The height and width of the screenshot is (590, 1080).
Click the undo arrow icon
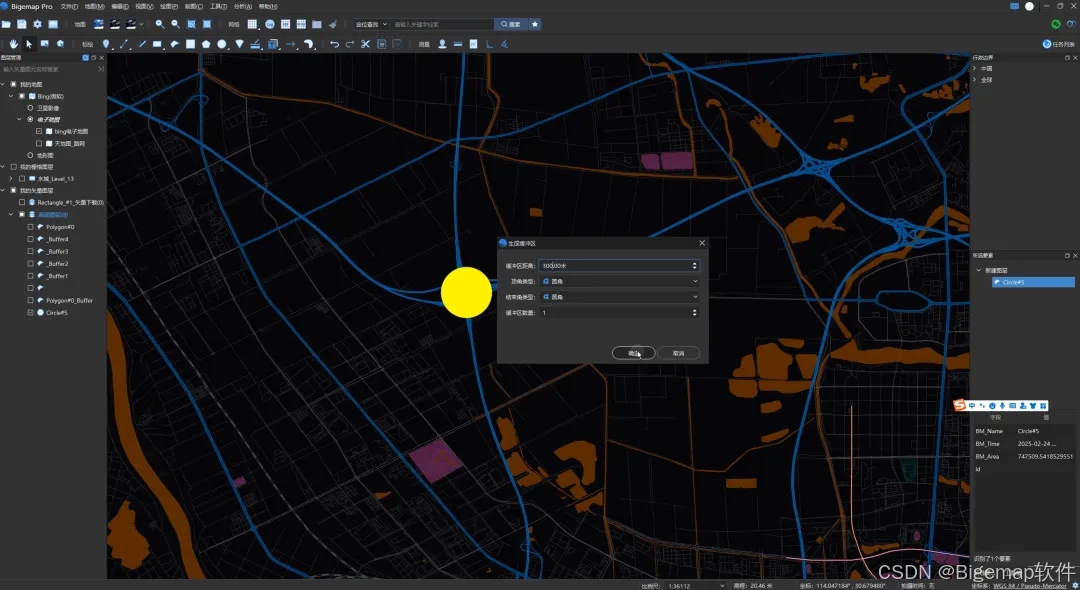pos(334,44)
